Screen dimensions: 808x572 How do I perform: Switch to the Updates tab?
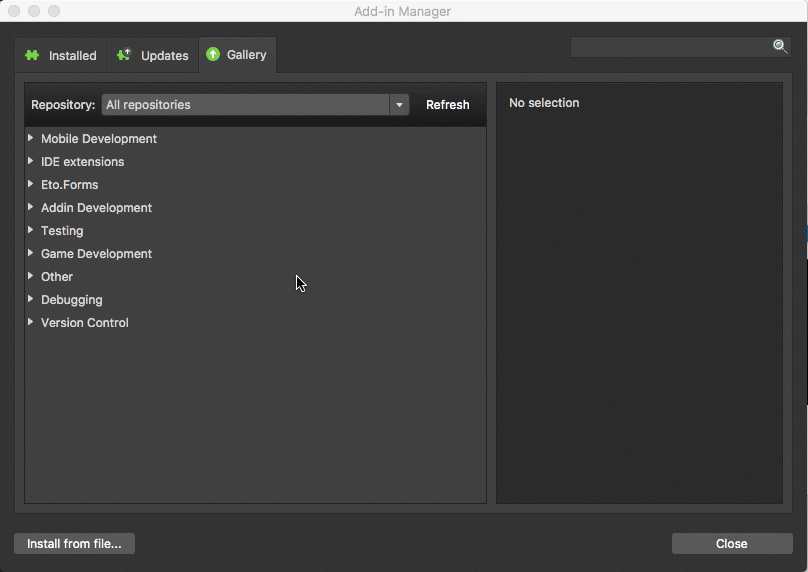[x=153, y=55]
